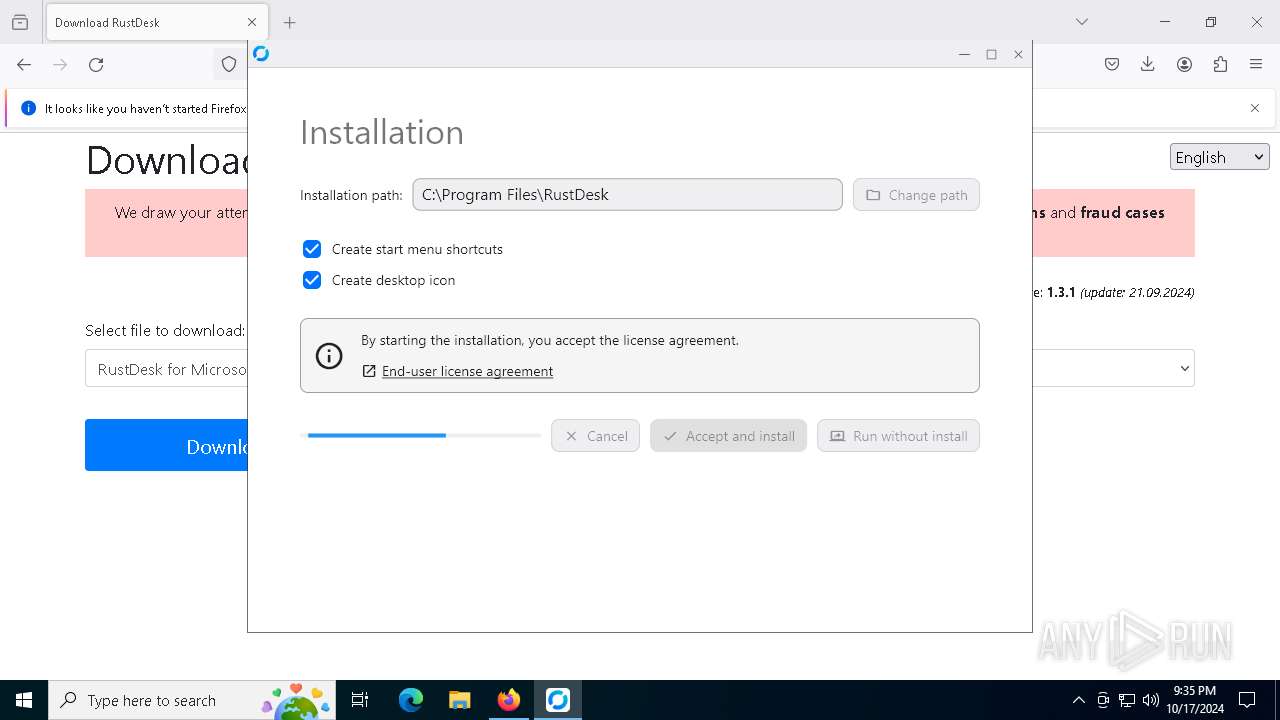
Task: Open volume control in system tray
Action: [1150, 700]
